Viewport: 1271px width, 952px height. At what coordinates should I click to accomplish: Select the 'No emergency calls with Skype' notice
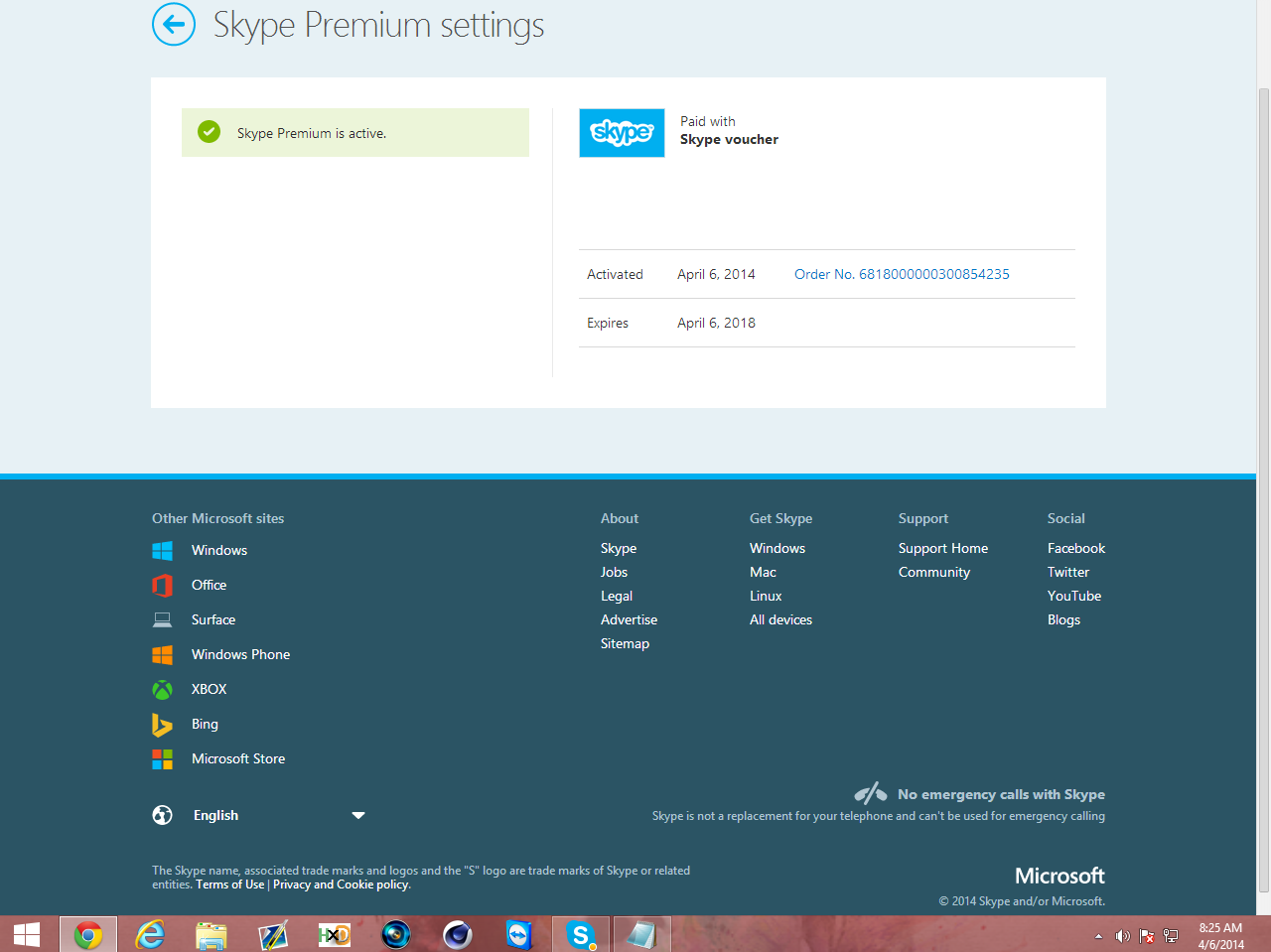click(1001, 794)
